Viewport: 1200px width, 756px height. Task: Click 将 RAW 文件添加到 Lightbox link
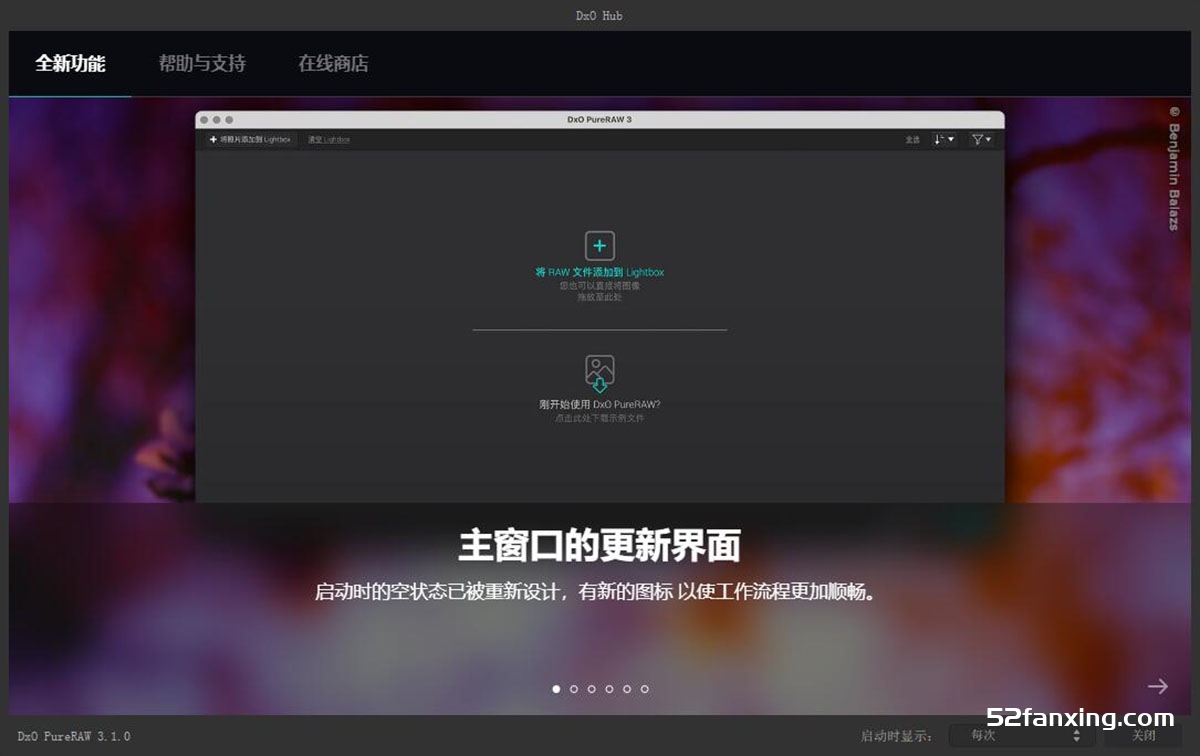coord(600,272)
